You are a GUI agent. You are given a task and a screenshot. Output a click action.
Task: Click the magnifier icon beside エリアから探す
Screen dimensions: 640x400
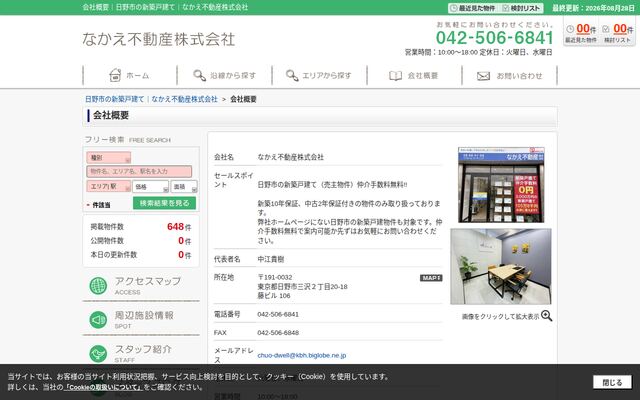tap(292, 75)
